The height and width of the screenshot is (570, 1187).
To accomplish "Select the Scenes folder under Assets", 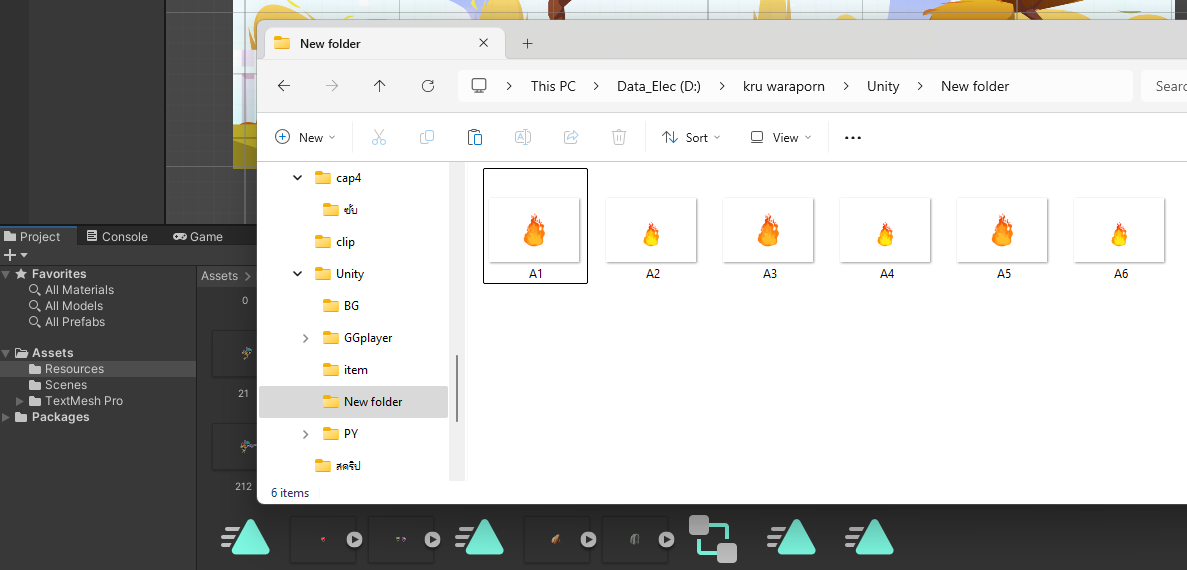I will [x=65, y=385].
